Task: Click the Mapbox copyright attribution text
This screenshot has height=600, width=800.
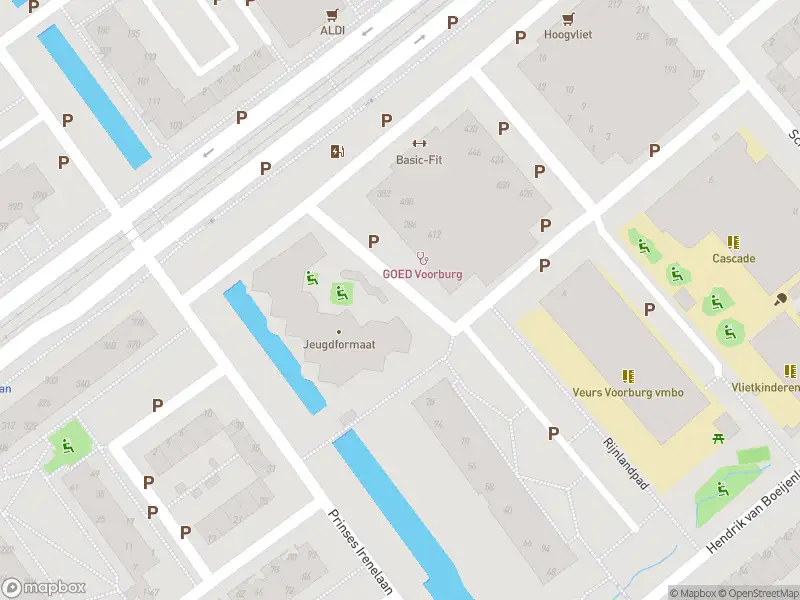Action: click(693, 593)
